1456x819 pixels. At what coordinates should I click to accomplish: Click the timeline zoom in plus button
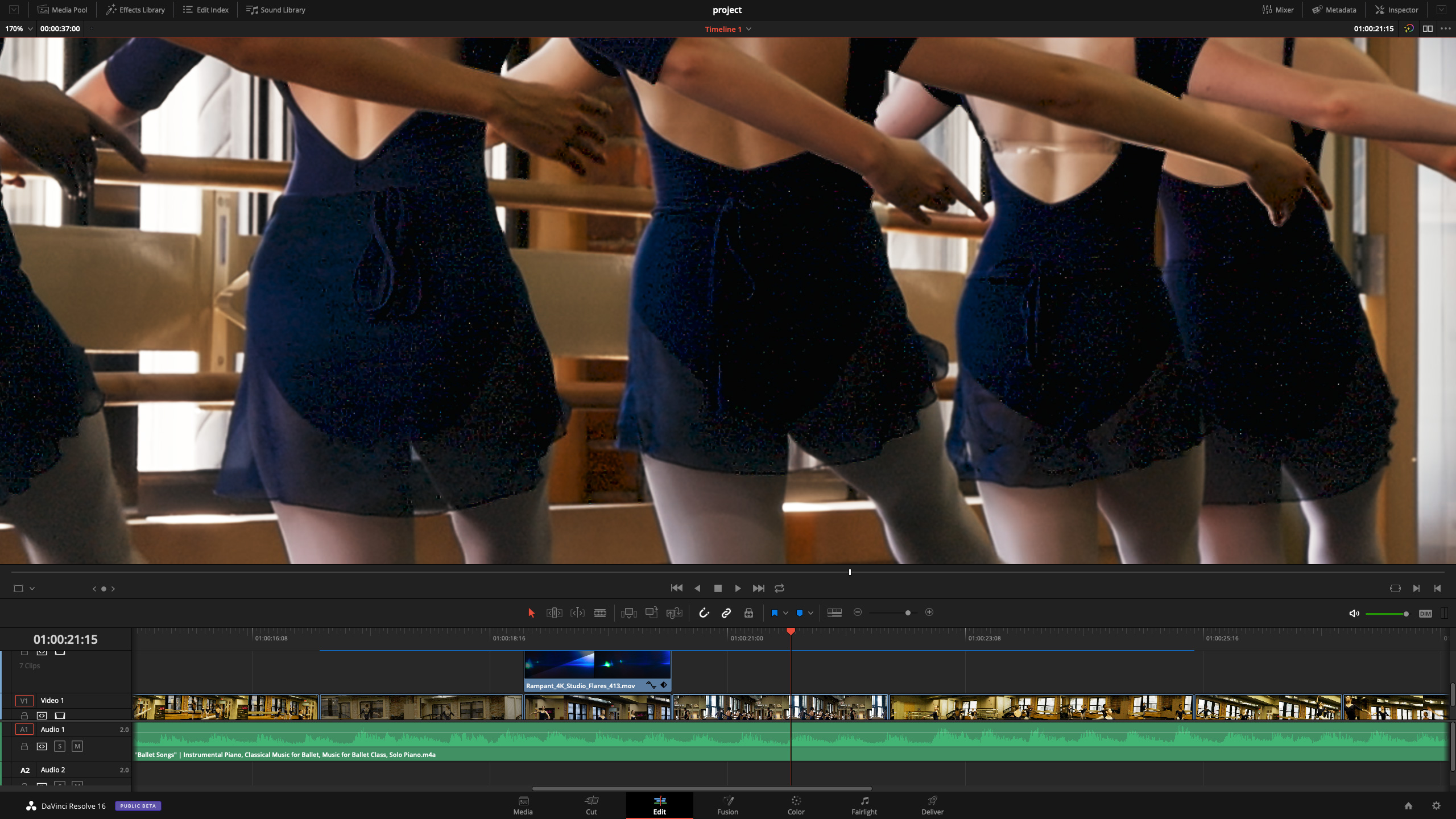tap(929, 613)
